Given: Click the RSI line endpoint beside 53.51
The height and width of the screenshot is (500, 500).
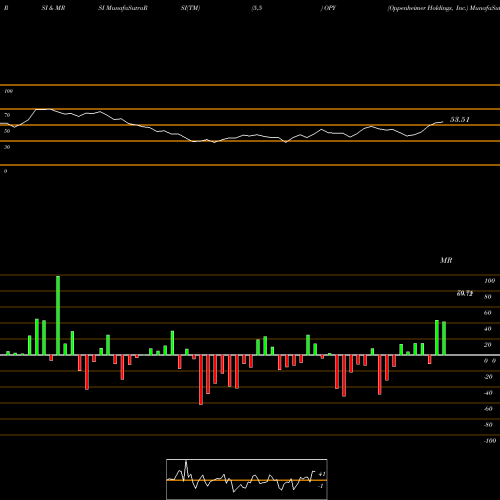Looking at the screenshot, I should tap(443, 122).
